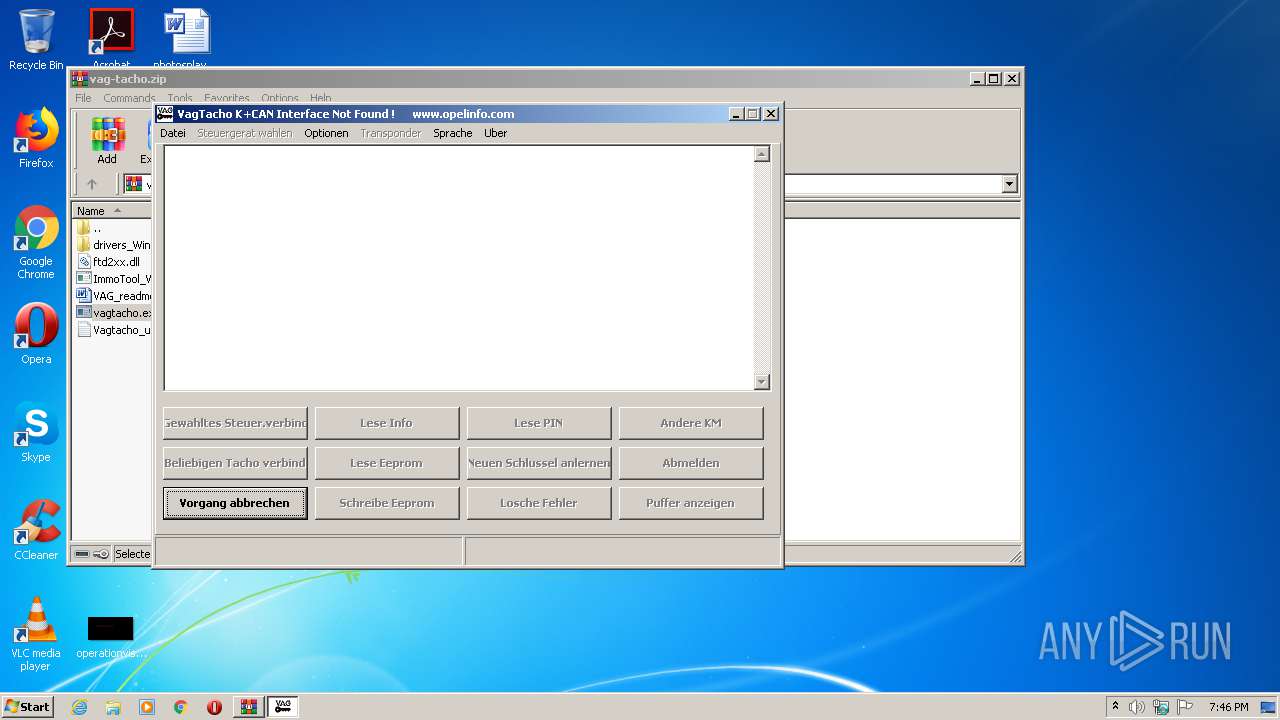
Task: Switch to VagTacho taskbar button
Action: coord(282,707)
